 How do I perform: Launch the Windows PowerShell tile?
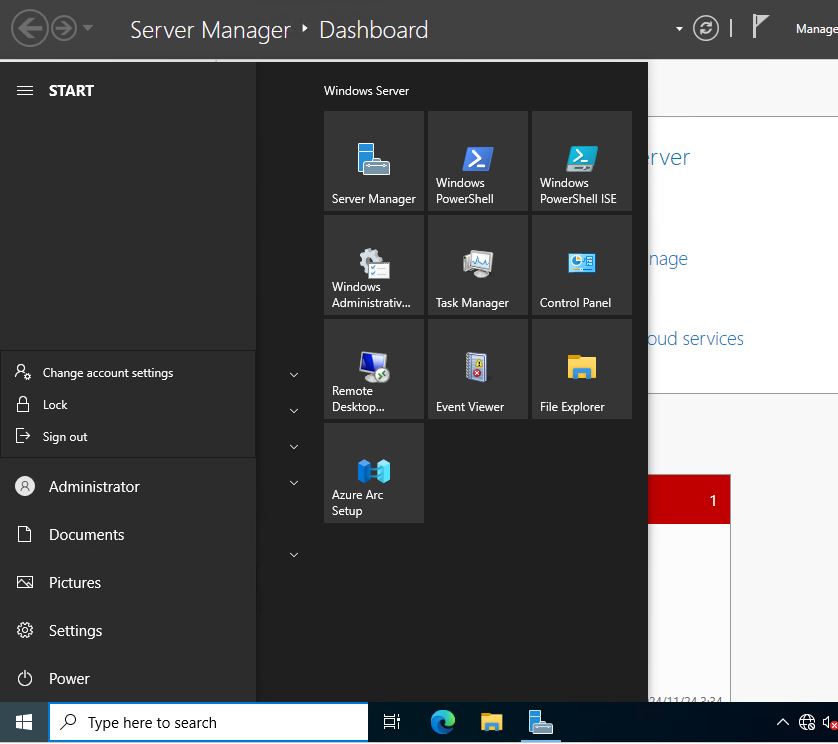(x=478, y=161)
